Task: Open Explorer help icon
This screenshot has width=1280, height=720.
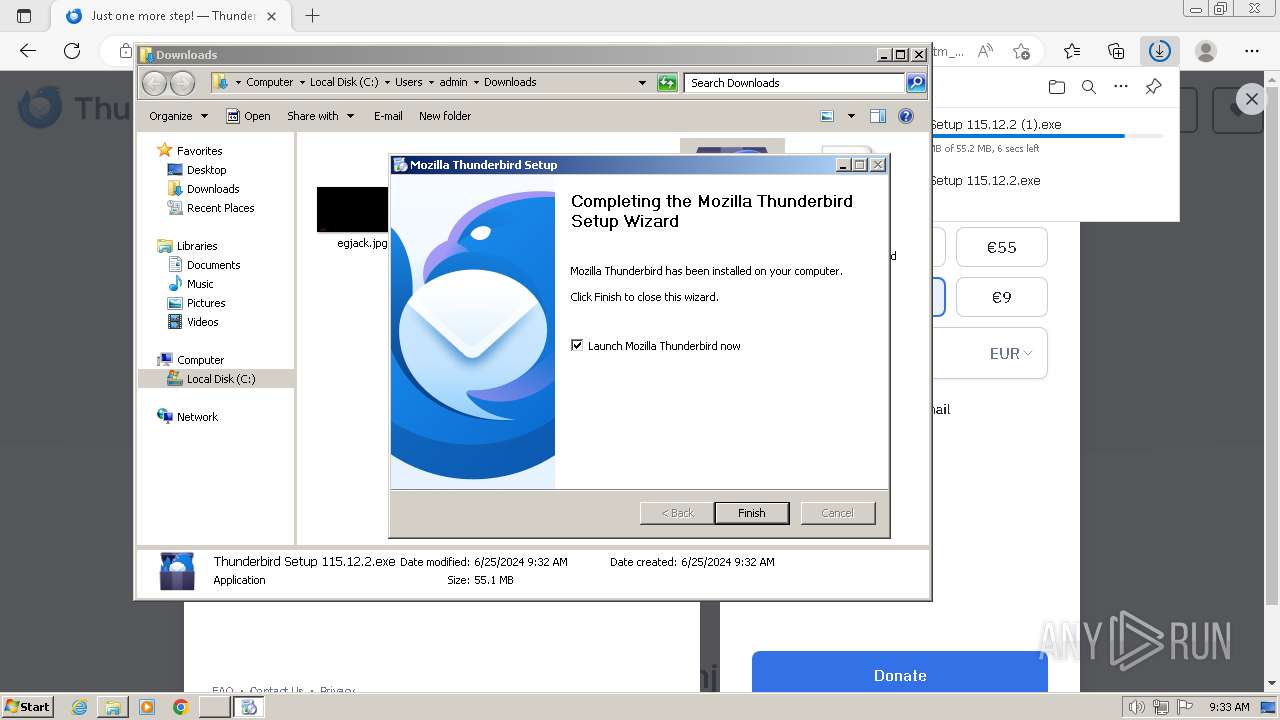Action: [906, 116]
